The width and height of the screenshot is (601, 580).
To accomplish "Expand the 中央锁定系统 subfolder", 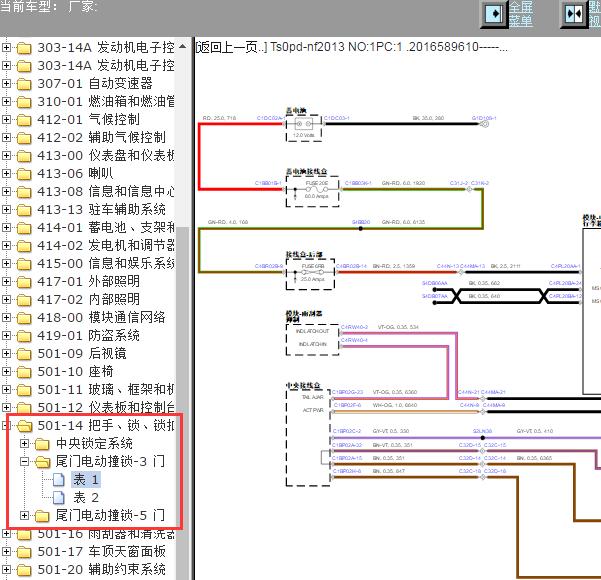I will (x=25, y=444).
